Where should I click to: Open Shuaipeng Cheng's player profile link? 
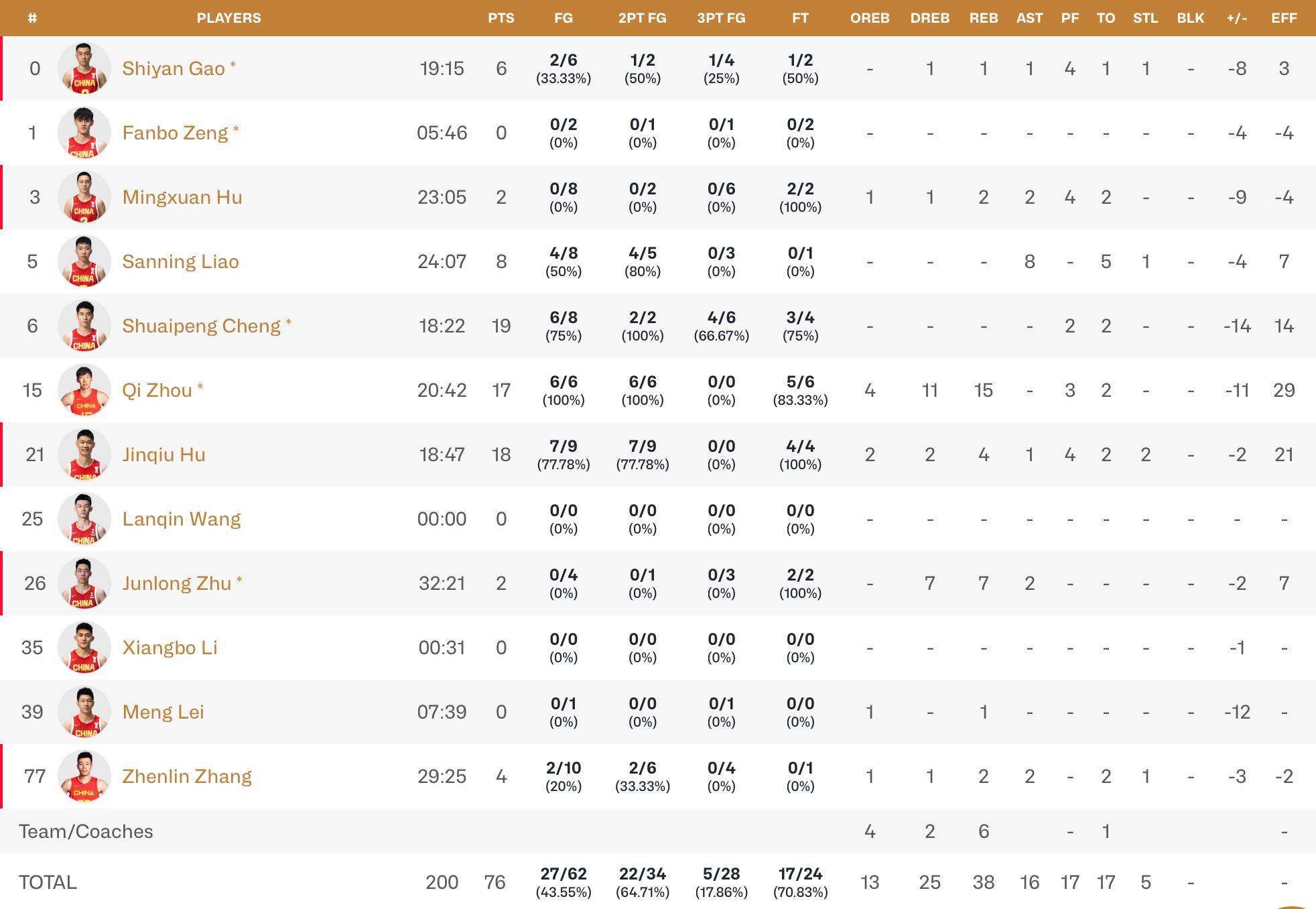[201, 326]
